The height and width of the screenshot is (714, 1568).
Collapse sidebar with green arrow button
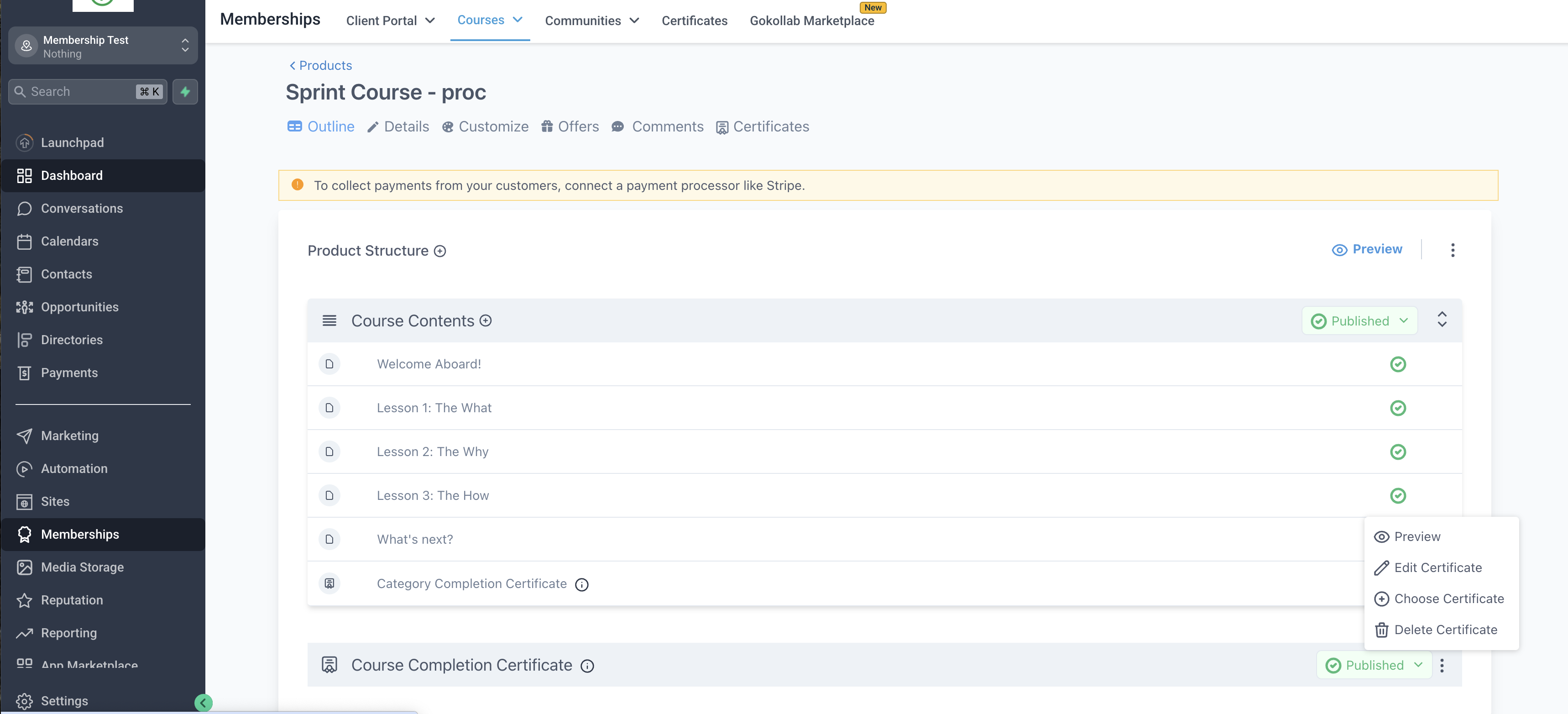tap(204, 703)
